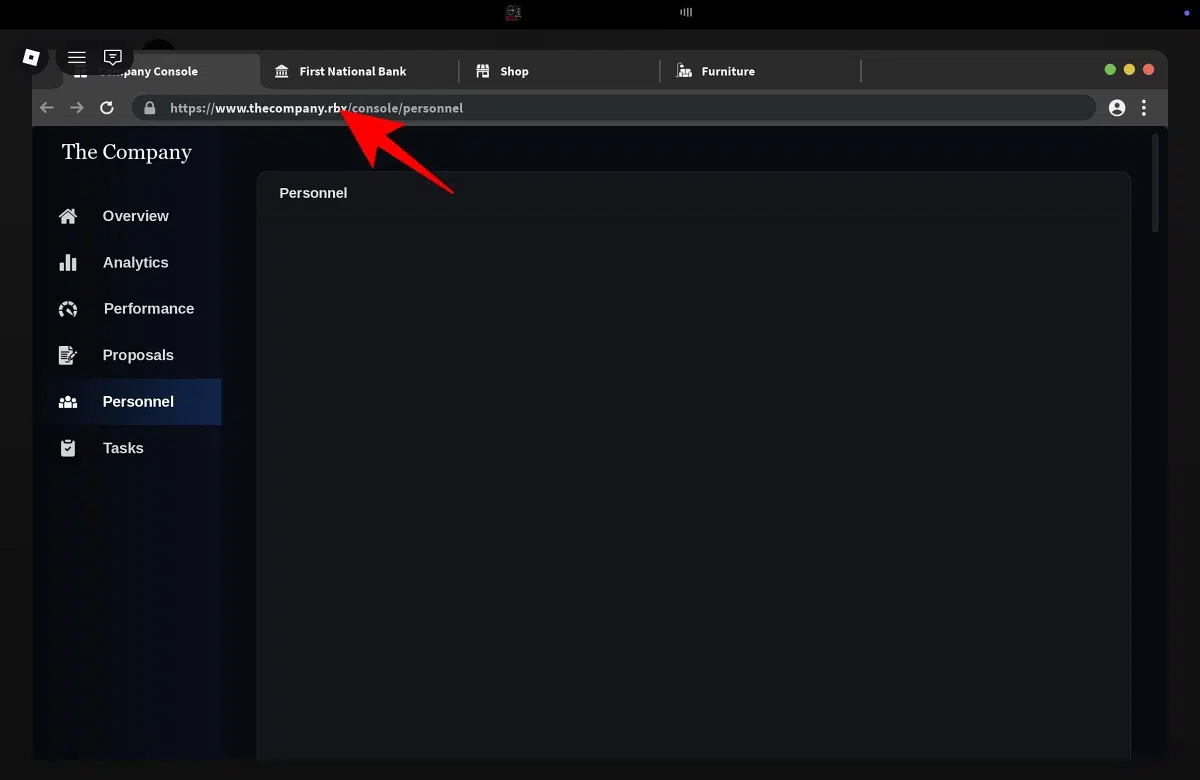Click the Proposals document icon

click(x=68, y=355)
